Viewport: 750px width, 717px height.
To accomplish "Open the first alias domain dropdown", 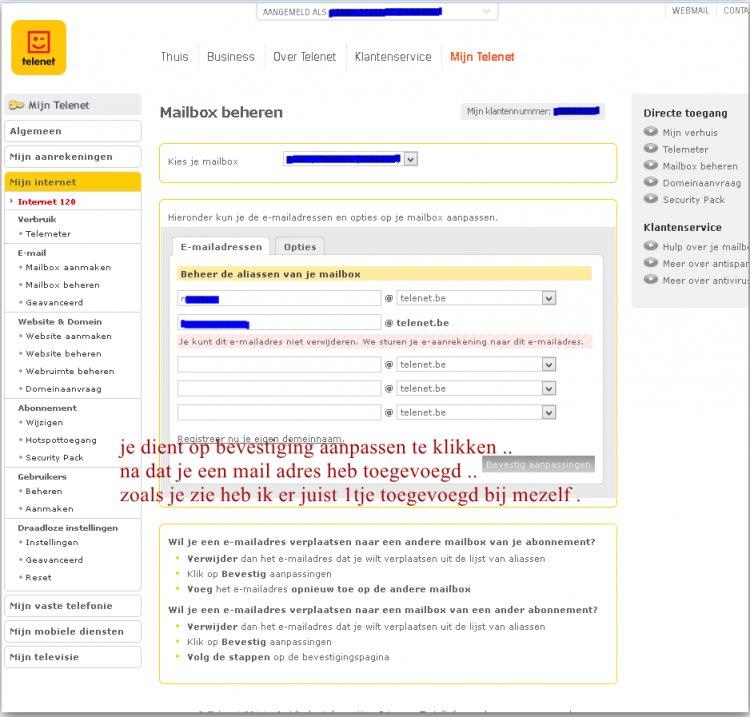I will point(549,298).
